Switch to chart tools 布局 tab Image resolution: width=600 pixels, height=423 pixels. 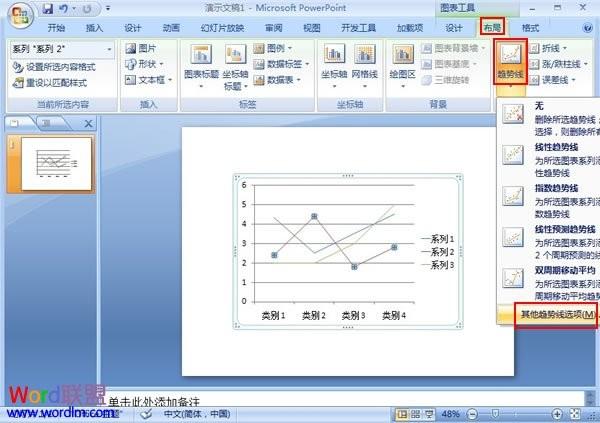[x=492, y=28]
